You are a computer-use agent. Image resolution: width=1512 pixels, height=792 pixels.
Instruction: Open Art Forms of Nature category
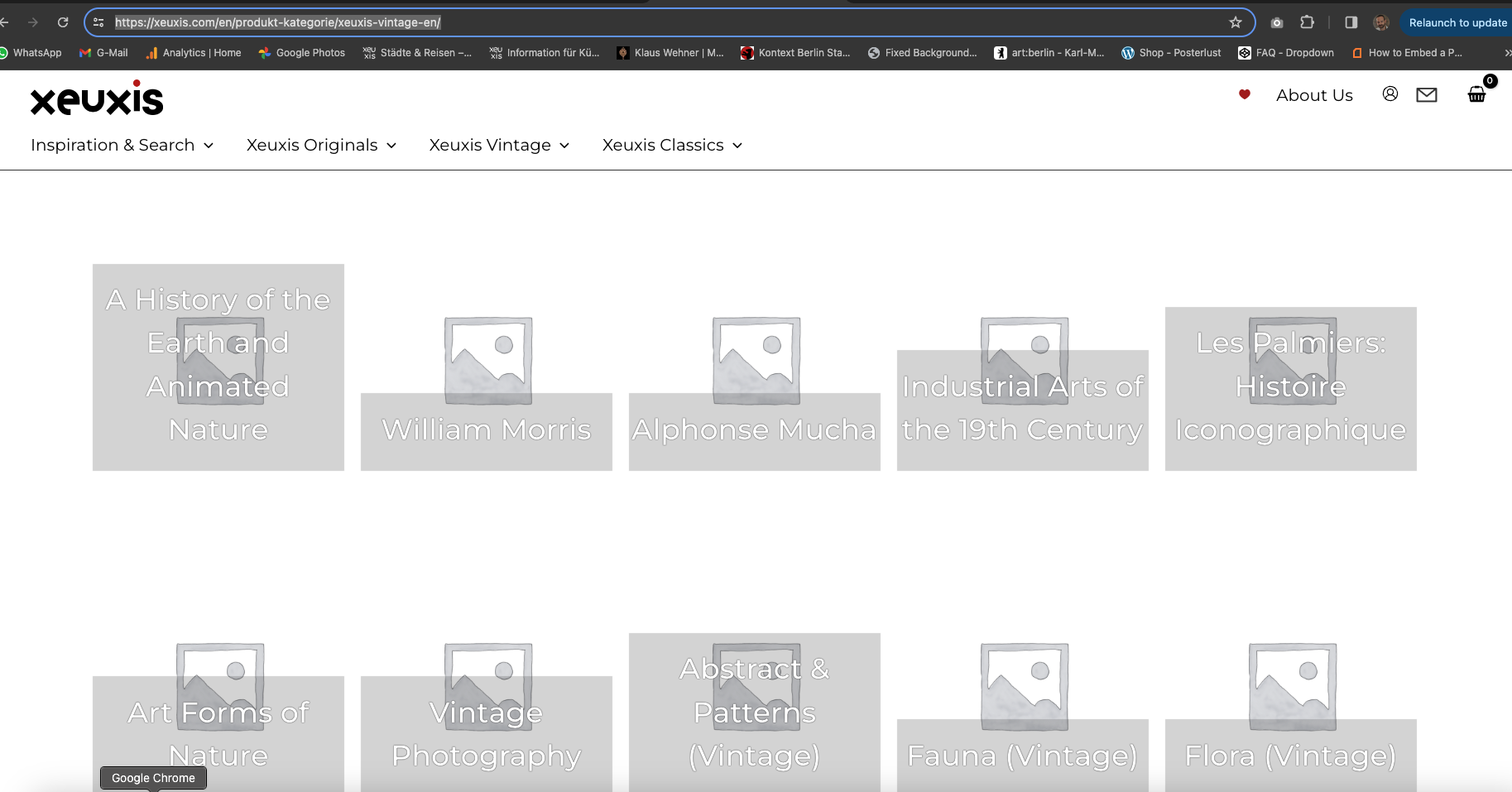pos(218,733)
